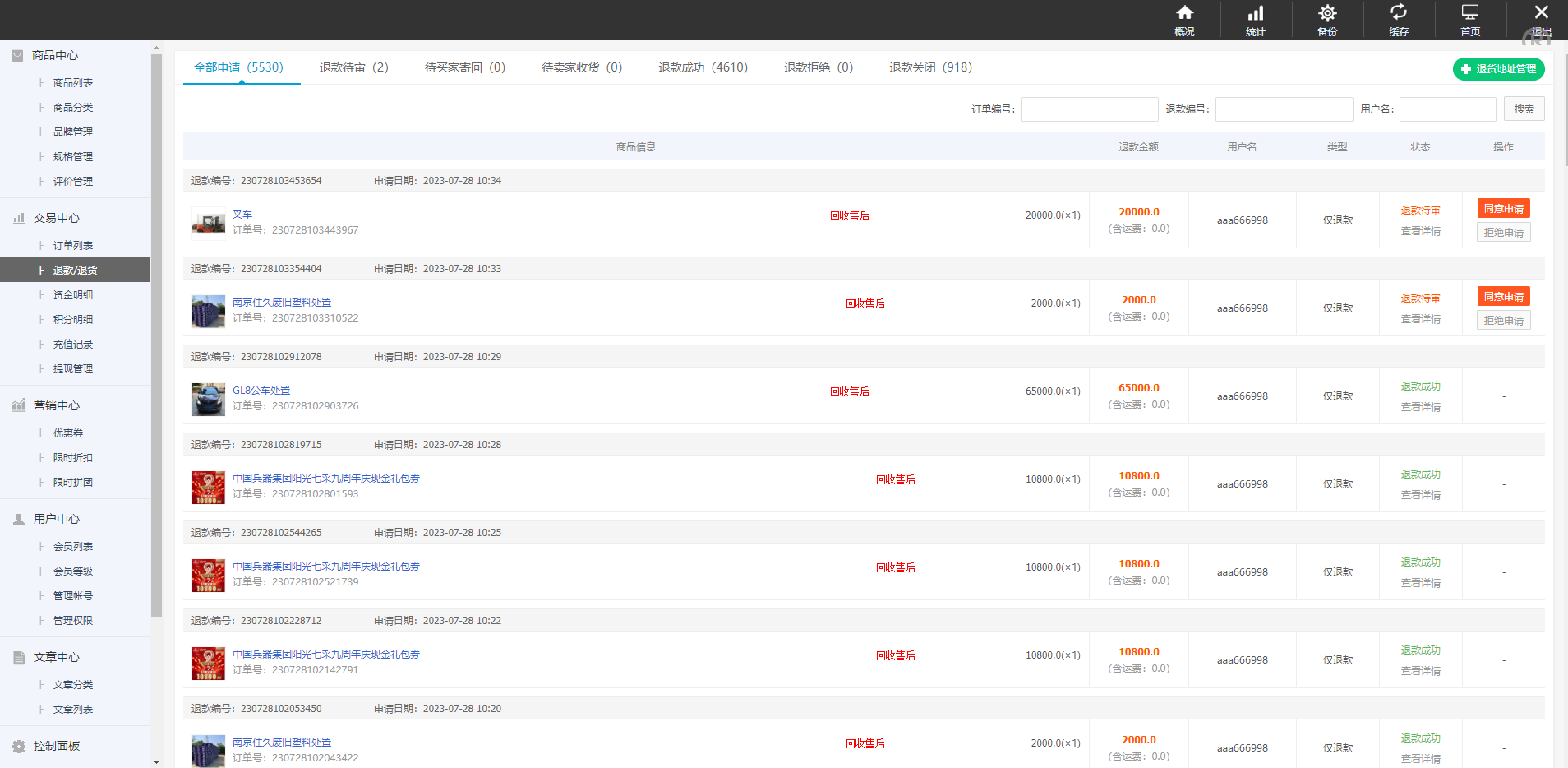Open the 退款关闭 tab
This screenshot has width=1568, height=768.
tap(929, 67)
